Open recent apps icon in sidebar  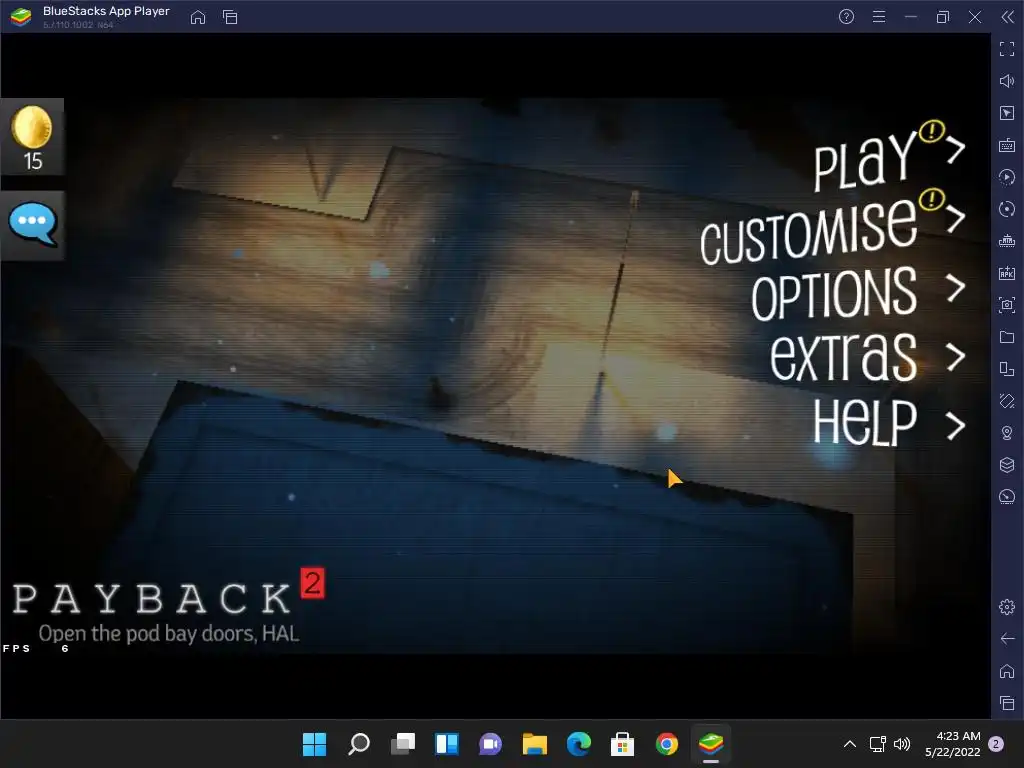coord(1007,703)
